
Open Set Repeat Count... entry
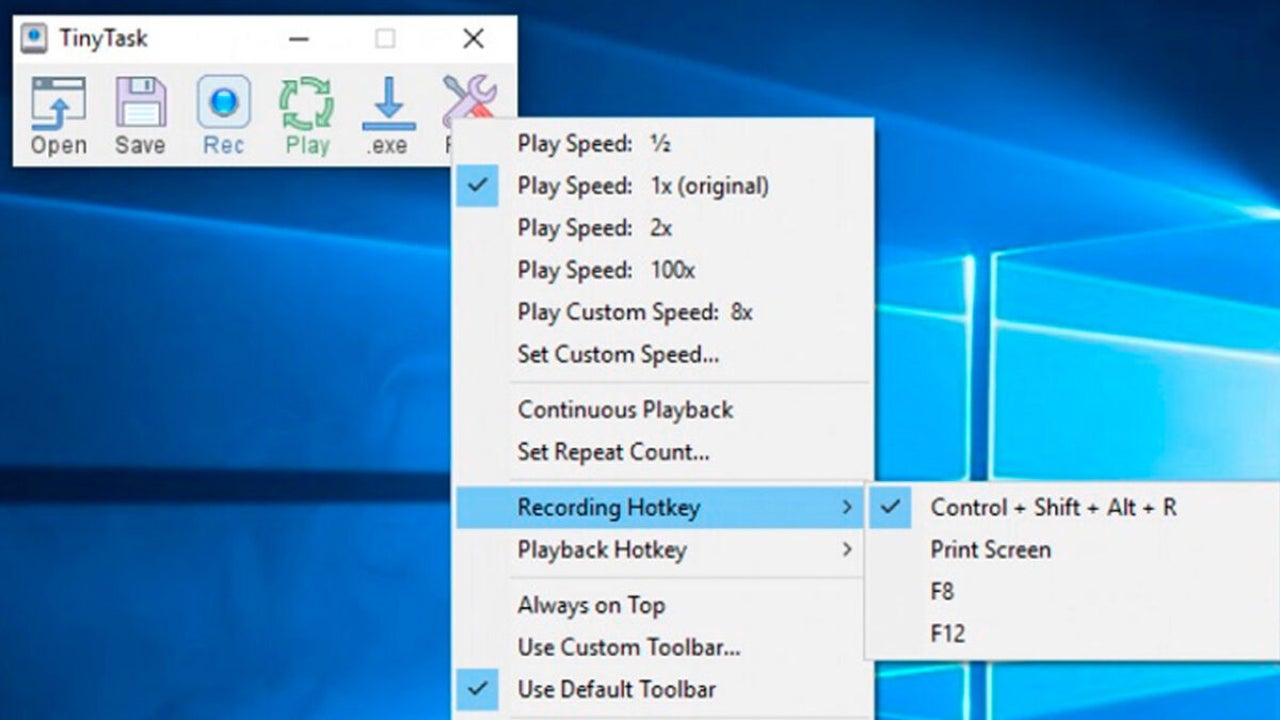click(664, 452)
